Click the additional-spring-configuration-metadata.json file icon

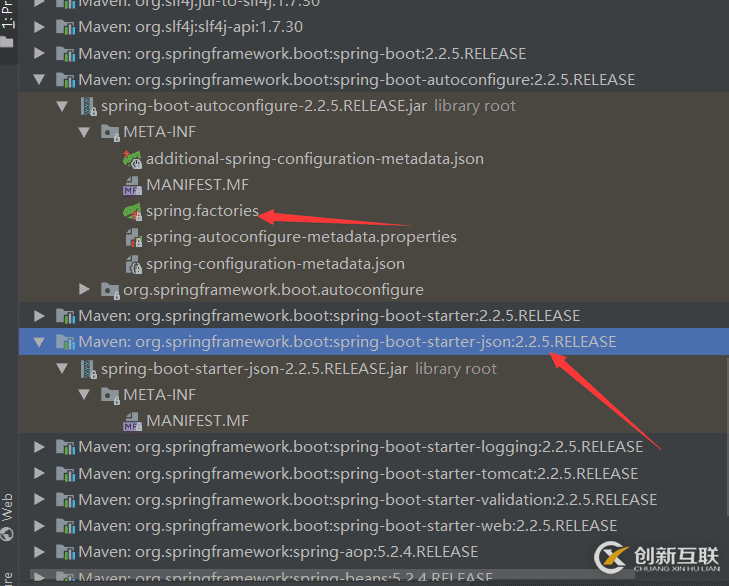[133, 159]
